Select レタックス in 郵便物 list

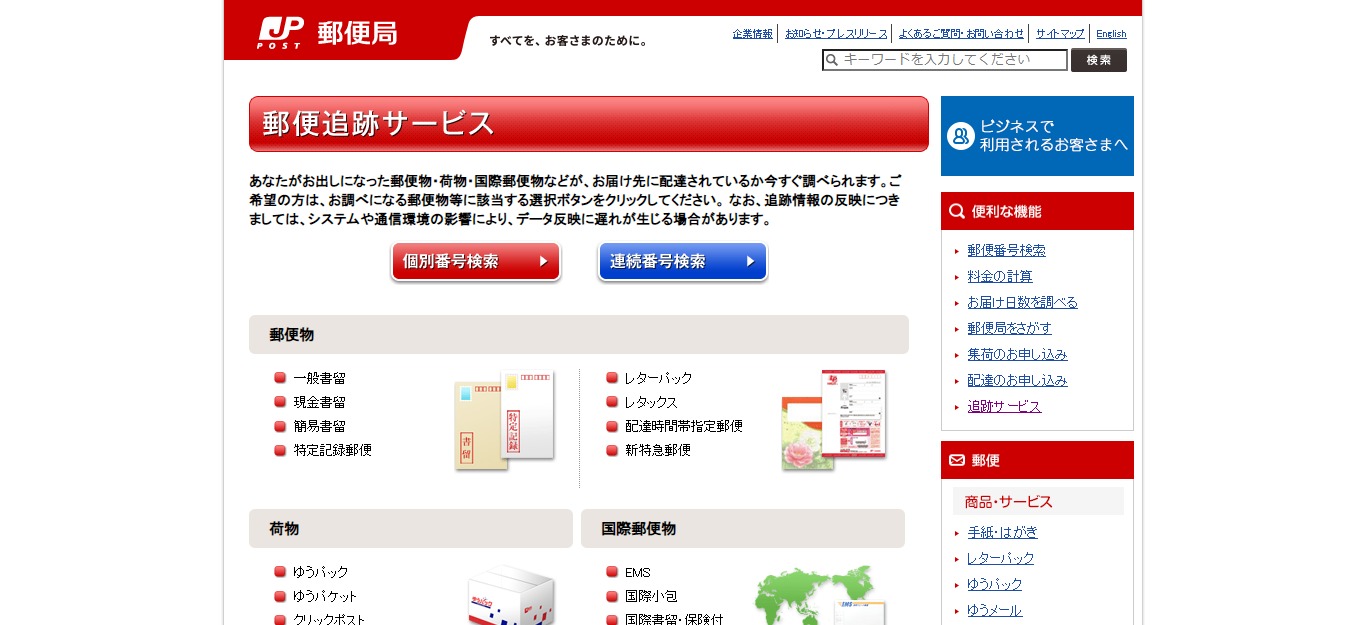coord(652,402)
